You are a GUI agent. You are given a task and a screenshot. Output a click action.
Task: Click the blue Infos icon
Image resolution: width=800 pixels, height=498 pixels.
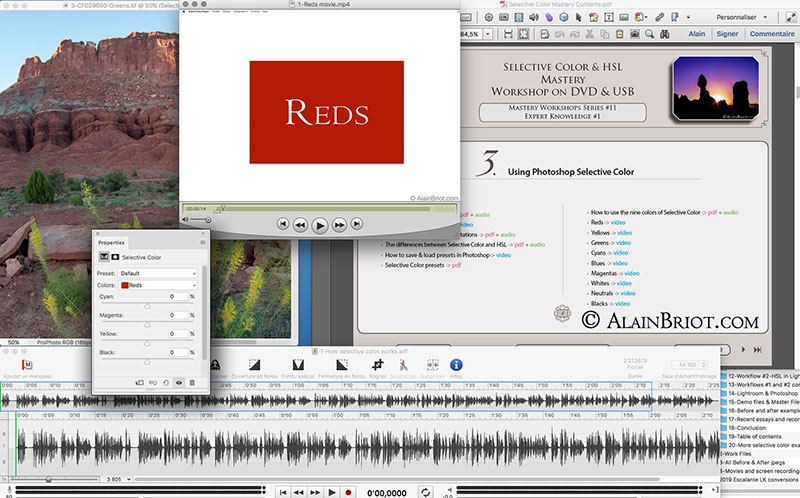(456, 366)
